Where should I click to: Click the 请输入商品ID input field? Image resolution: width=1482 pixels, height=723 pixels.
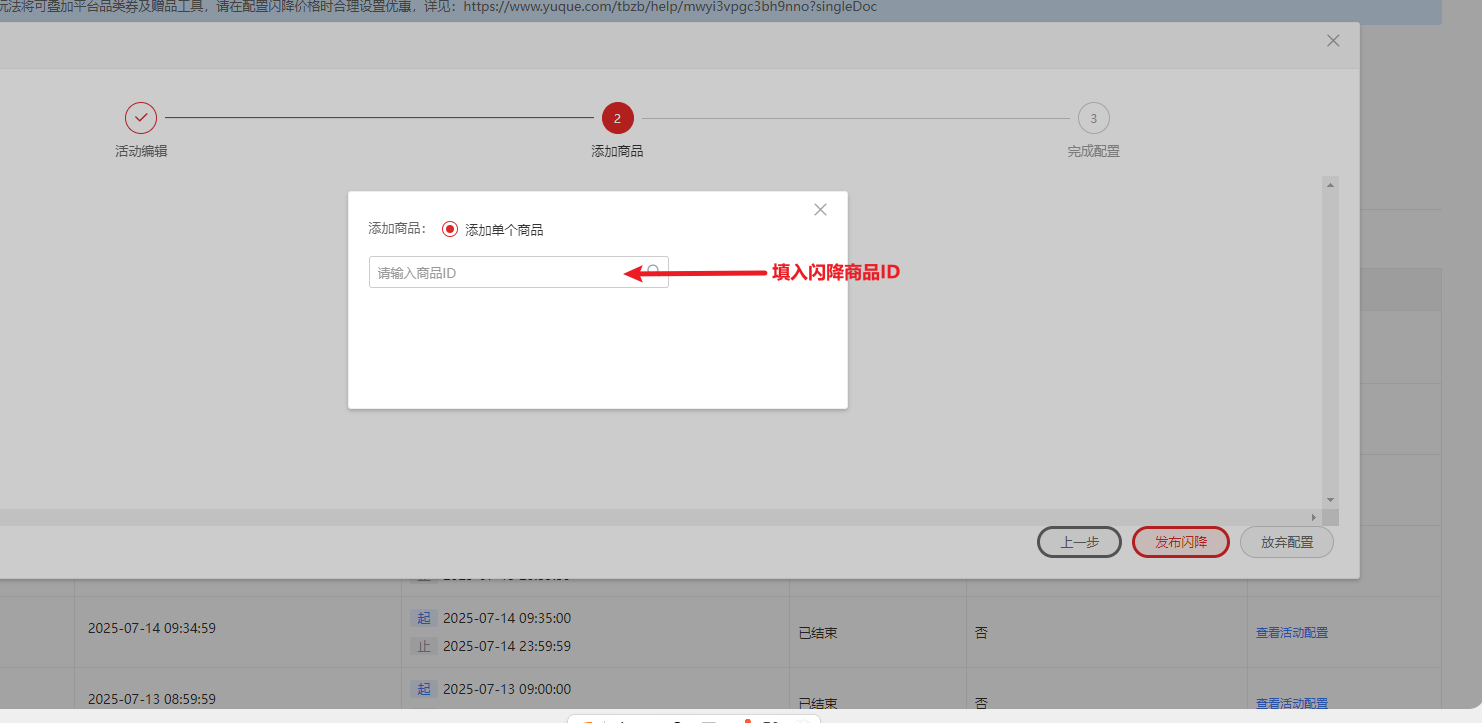(505, 273)
